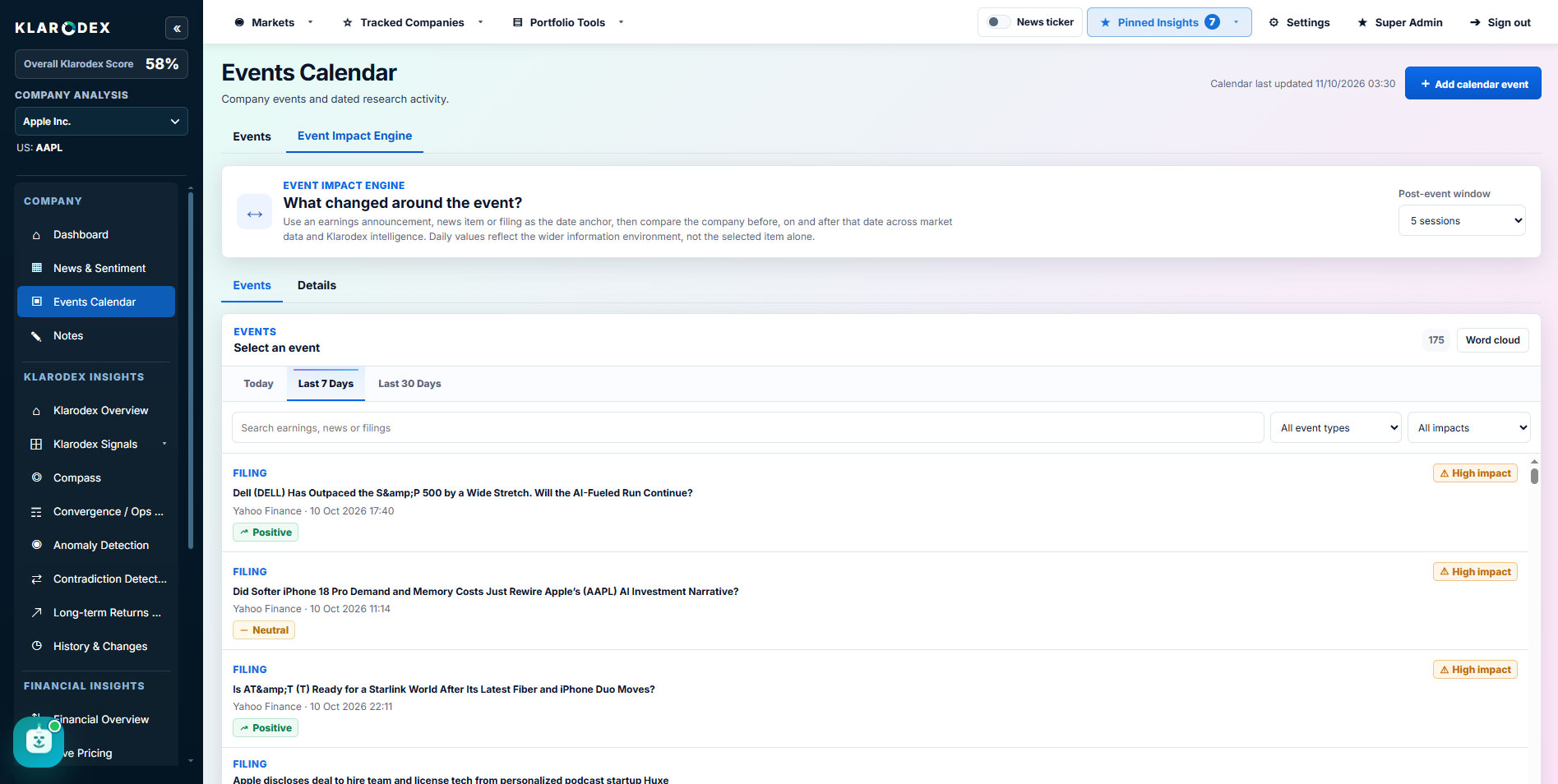Click the News & Sentiment grid icon
Viewport: 1558px width, 784px height.
coord(36,268)
